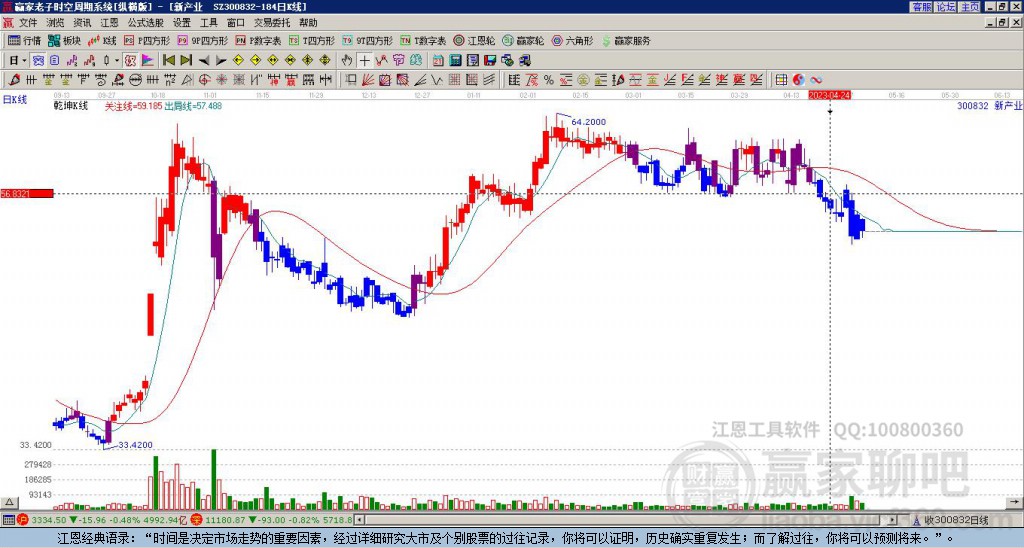Open the 六角形 hexagon tool

click(572, 40)
